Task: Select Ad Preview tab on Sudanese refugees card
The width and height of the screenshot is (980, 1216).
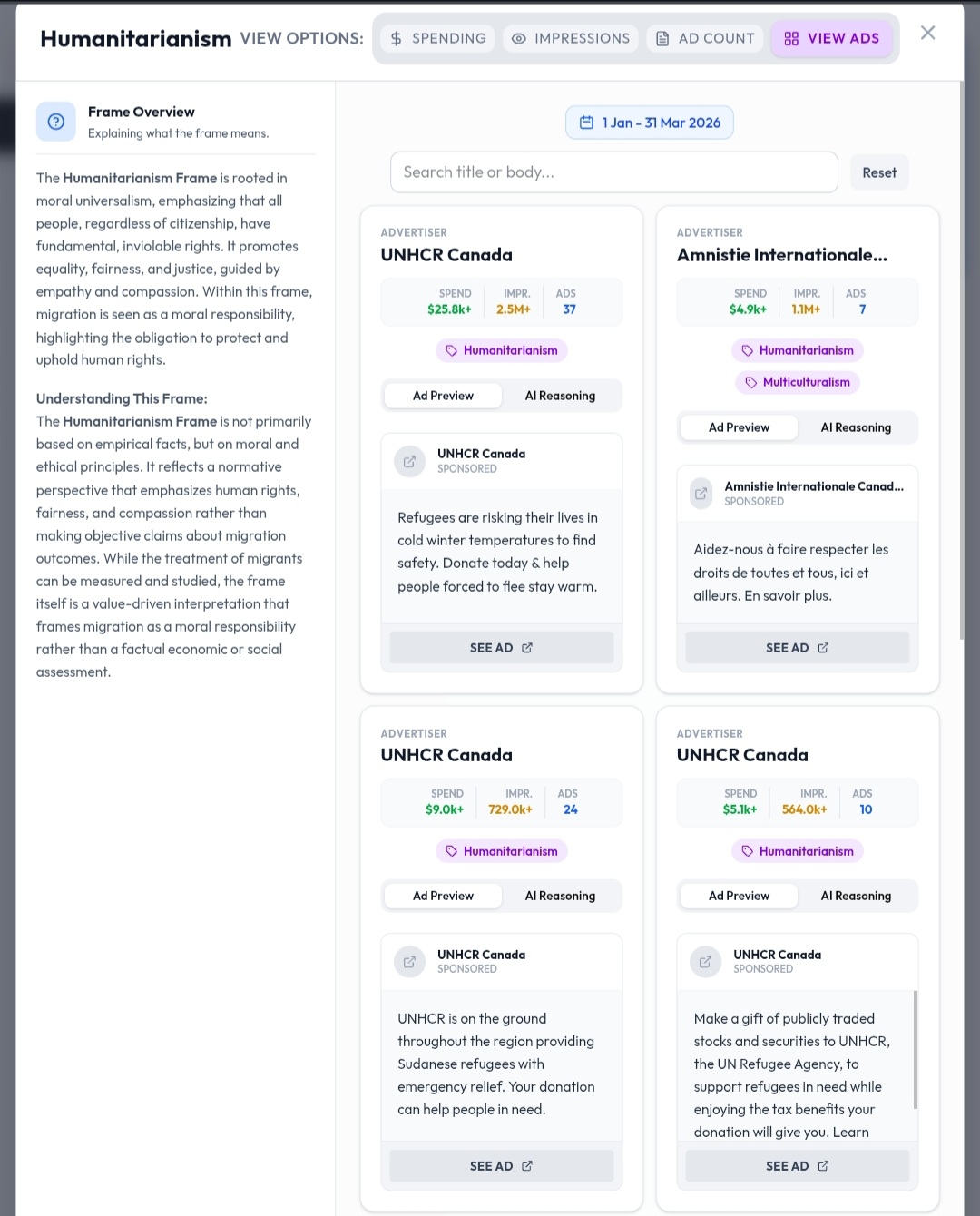Action: [x=443, y=896]
